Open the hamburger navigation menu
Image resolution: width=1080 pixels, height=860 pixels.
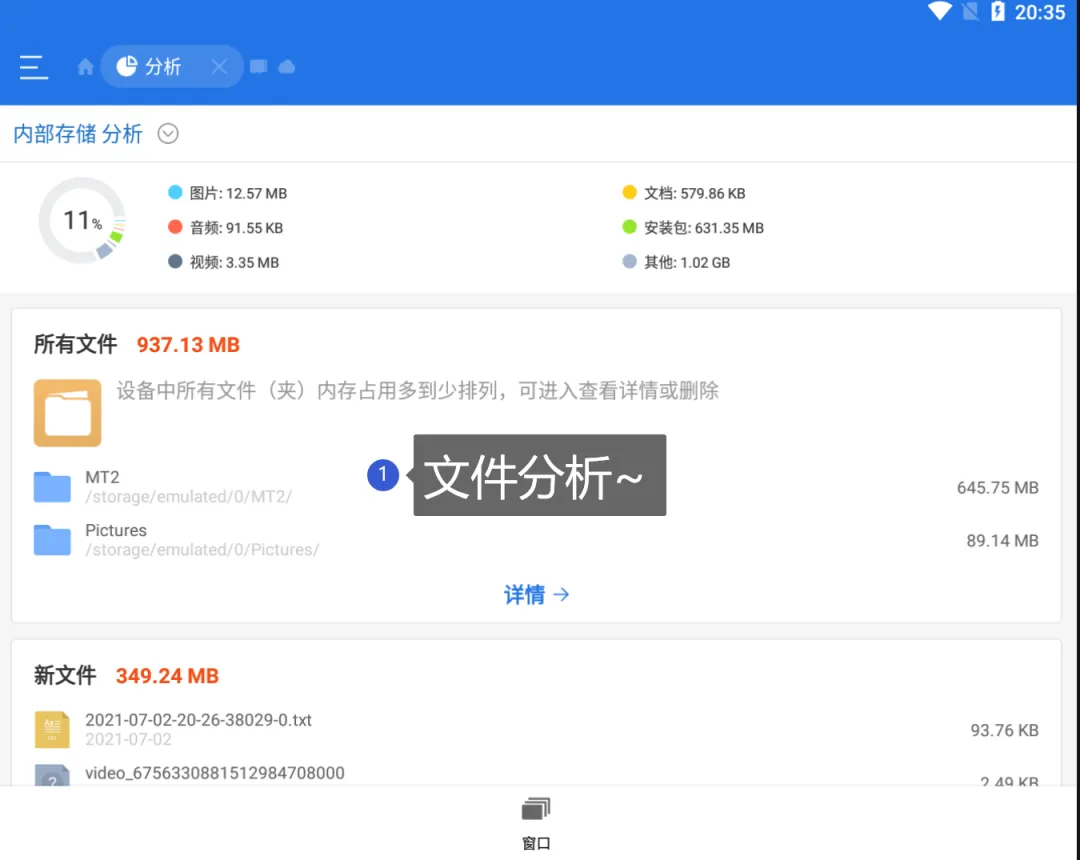coord(33,67)
